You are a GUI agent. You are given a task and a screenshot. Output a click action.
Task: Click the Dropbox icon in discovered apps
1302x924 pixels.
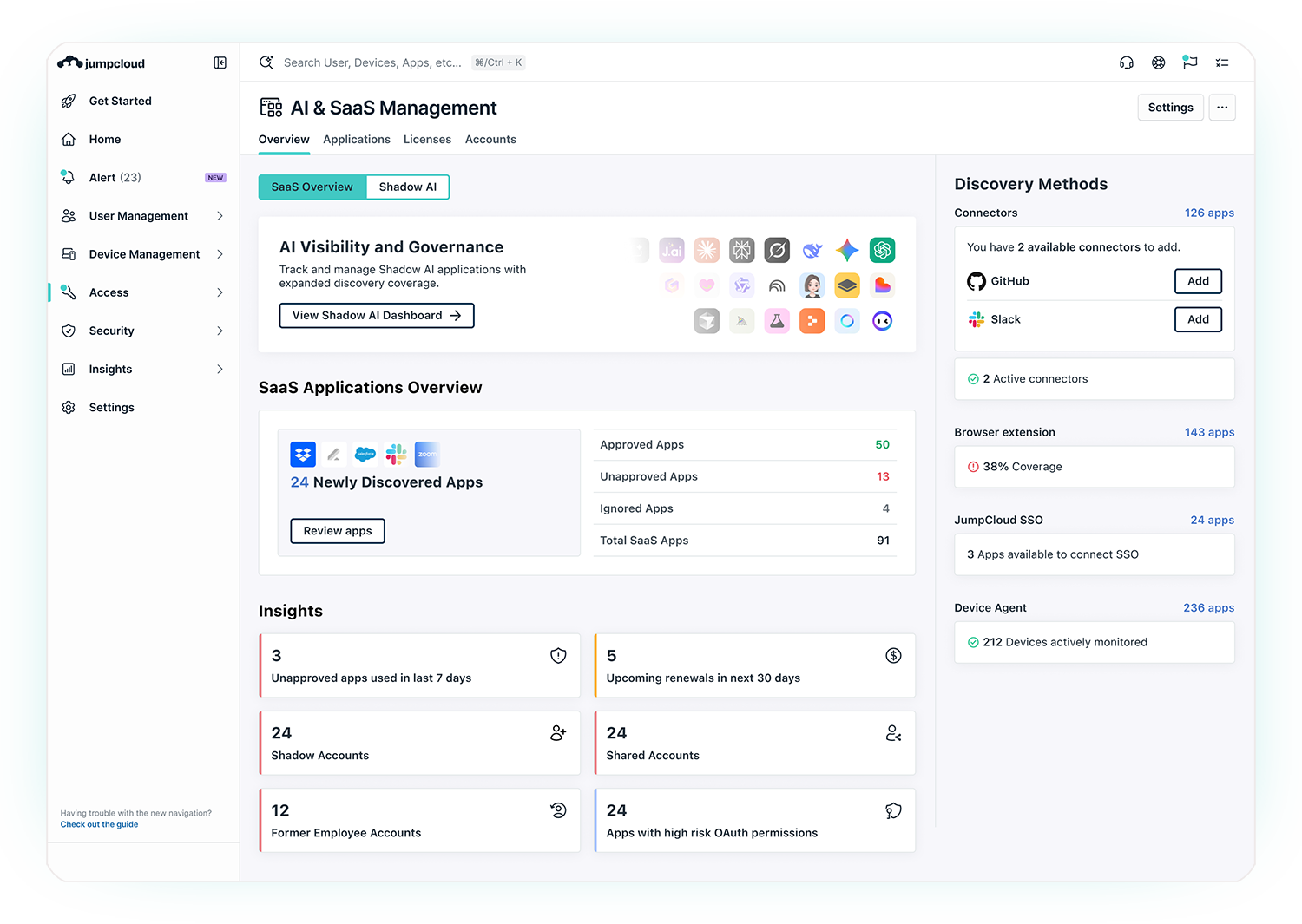click(x=303, y=454)
